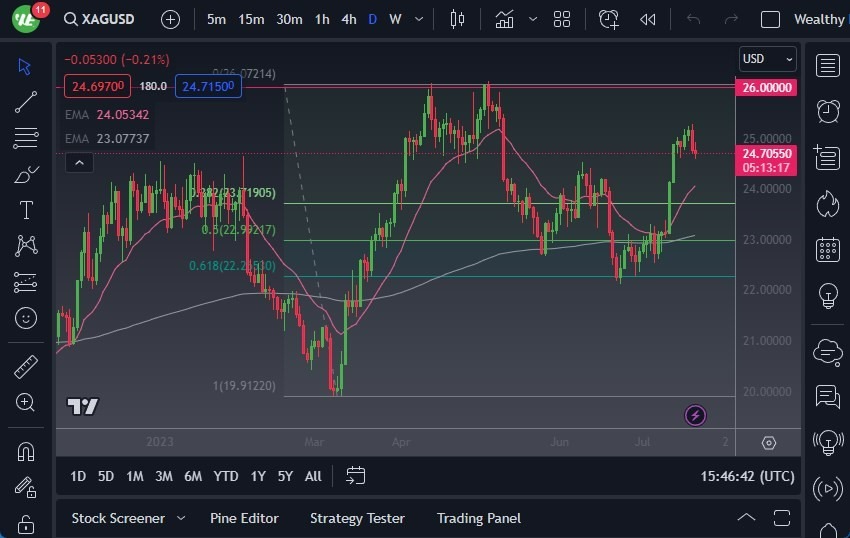850x538 pixels.
Task: Switch to the Pine Editor tab
Action: pos(244,518)
